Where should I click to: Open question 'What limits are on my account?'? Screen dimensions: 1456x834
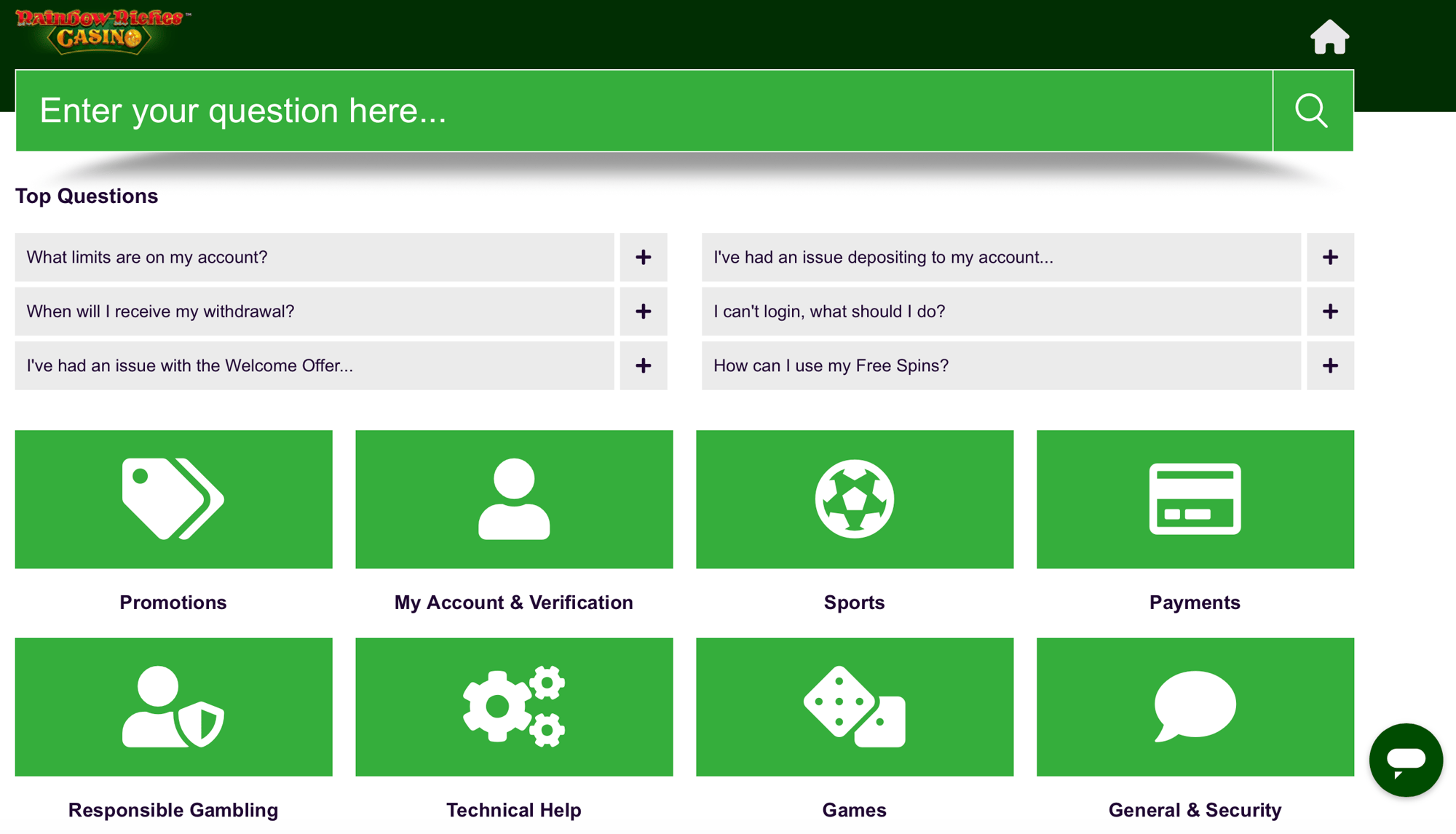tap(314, 257)
